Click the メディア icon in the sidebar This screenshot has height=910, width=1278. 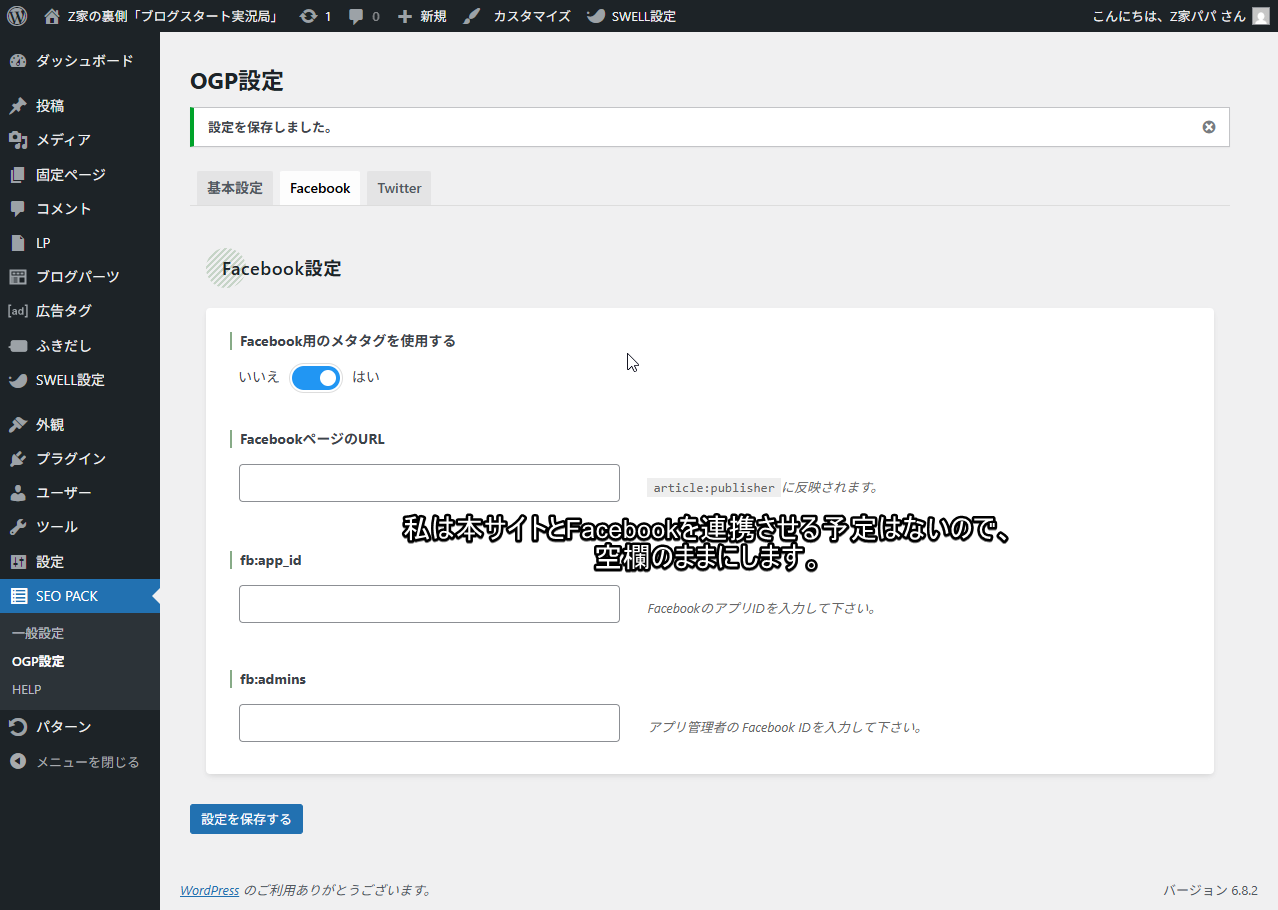click(17, 140)
